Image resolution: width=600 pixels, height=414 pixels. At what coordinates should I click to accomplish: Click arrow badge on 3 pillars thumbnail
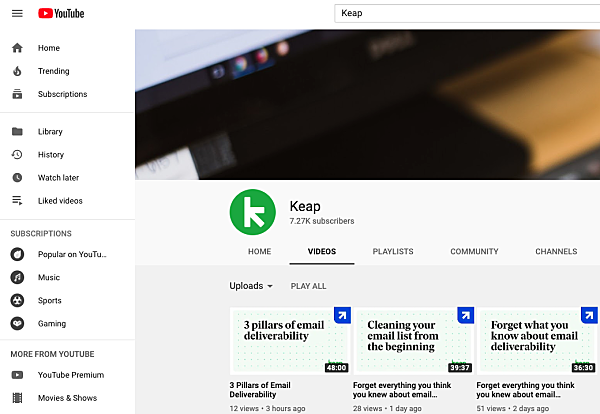coord(342,315)
